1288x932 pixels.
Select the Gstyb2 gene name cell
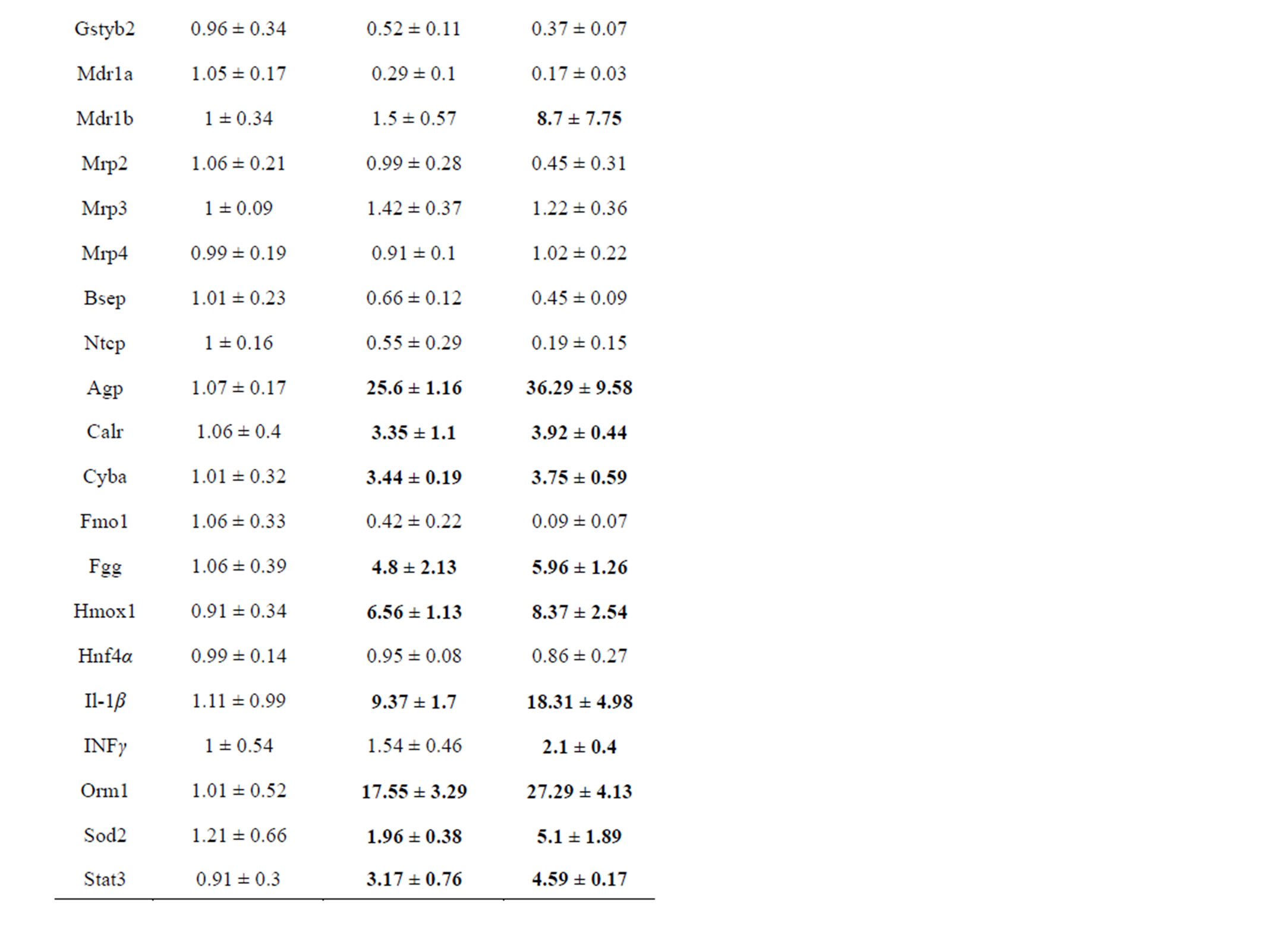[105, 29]
